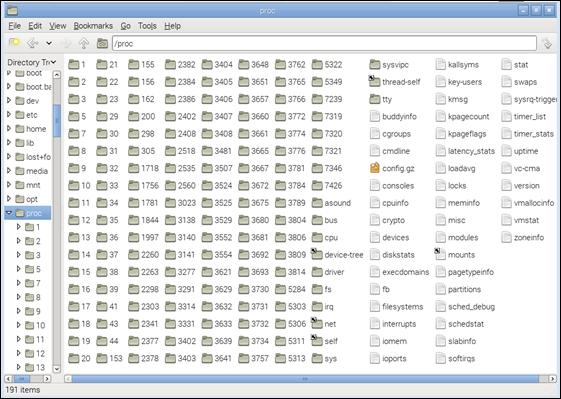Select the cpuinfo file icon
561x399 pixels.
click(375, 203)
